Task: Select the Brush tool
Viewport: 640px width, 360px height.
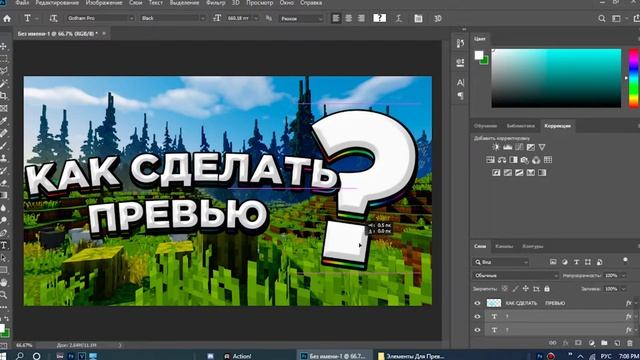Action: [x=4, y=146]
